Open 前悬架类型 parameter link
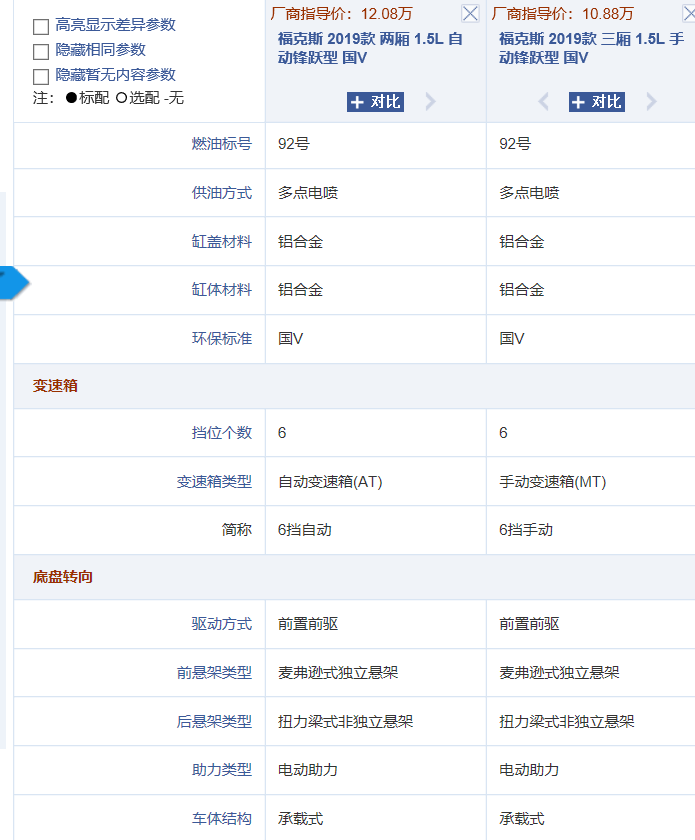The width and height of the screenshot is (695, 840). point(214,672)
